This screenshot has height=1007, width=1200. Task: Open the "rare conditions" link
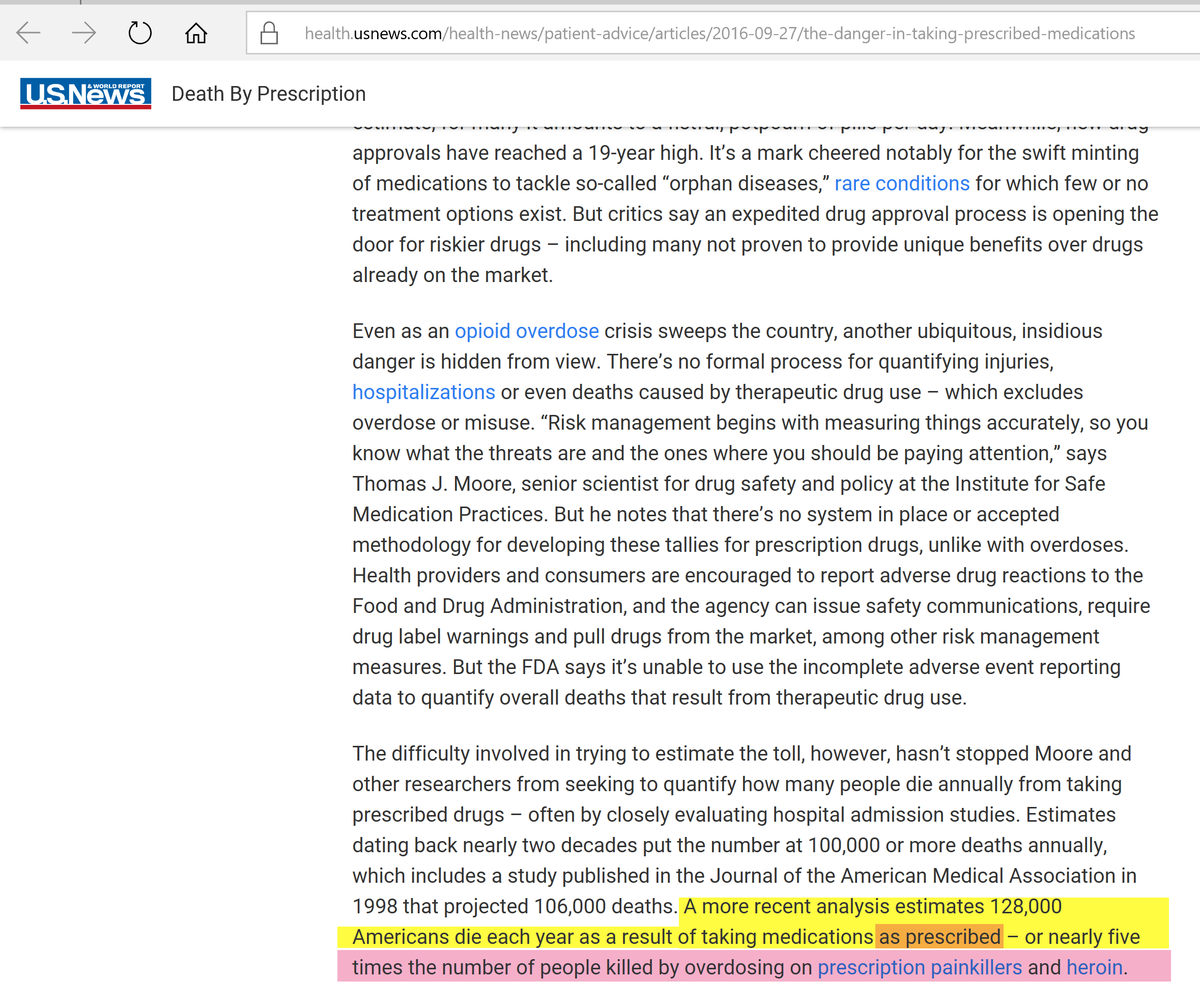[901, 183]
